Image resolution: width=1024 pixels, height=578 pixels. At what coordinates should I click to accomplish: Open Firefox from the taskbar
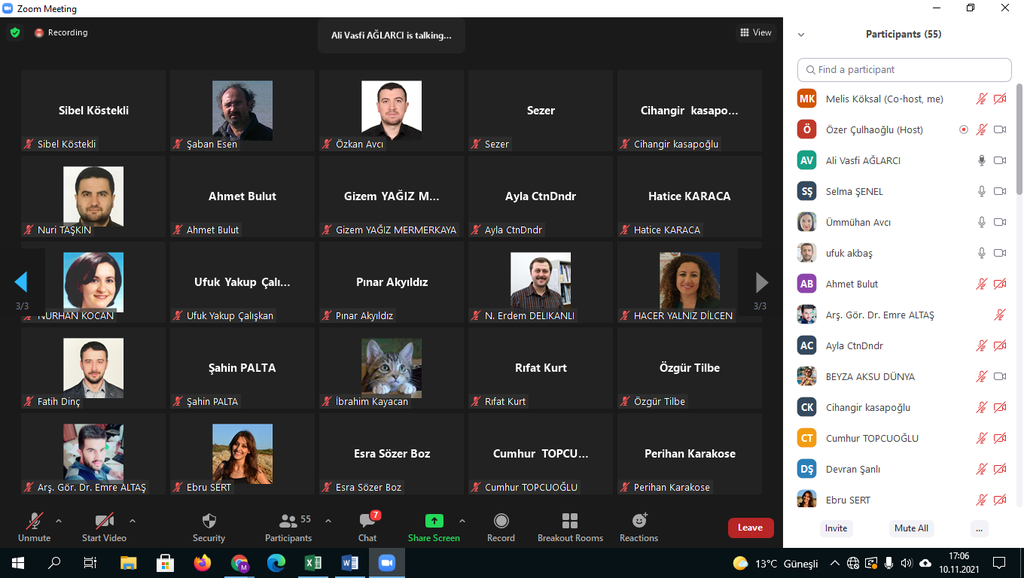tap(202, 563)
